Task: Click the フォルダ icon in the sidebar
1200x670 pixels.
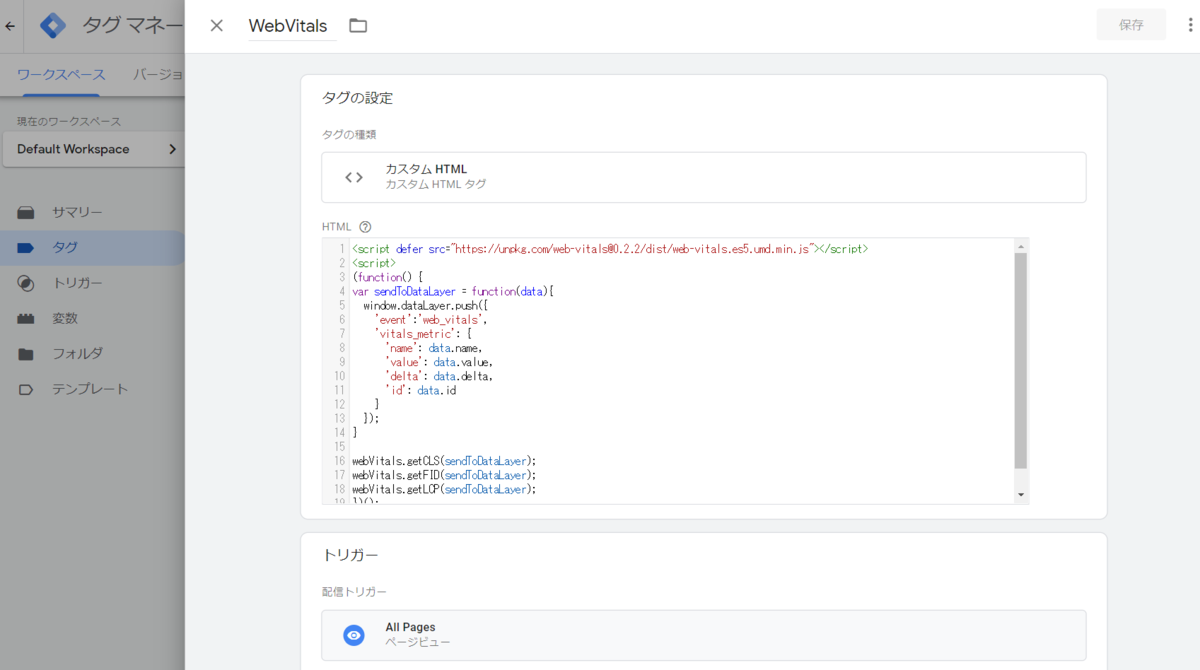Action: (26, 354)
